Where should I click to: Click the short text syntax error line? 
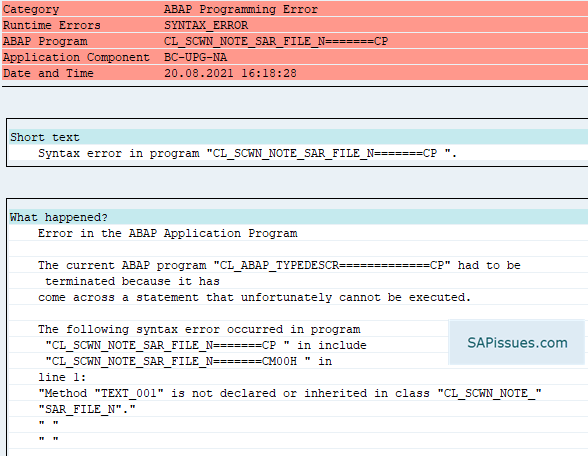pos(248,153)
